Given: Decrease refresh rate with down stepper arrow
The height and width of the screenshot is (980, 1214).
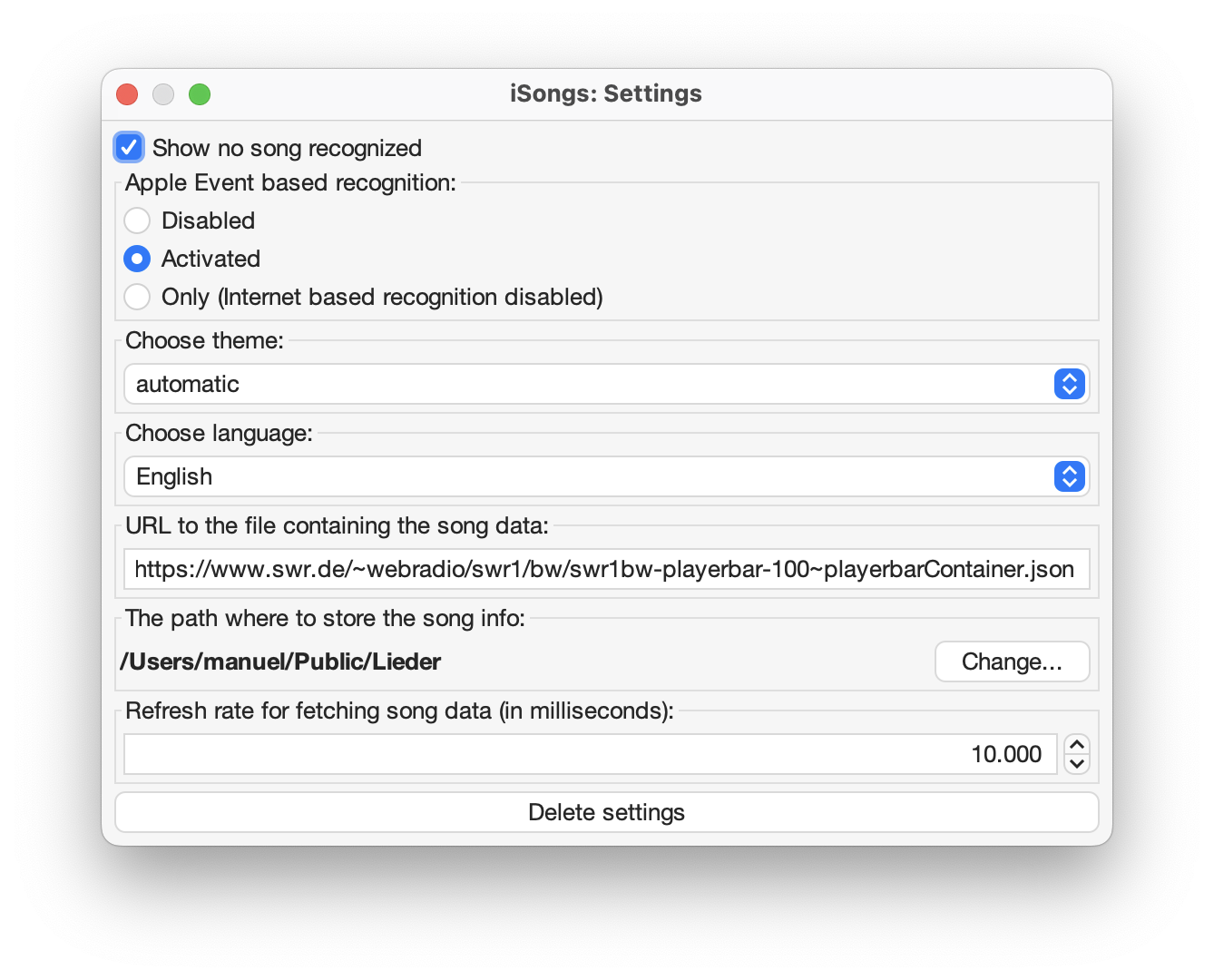Looking at the screenshot, I should [1077, 764].
